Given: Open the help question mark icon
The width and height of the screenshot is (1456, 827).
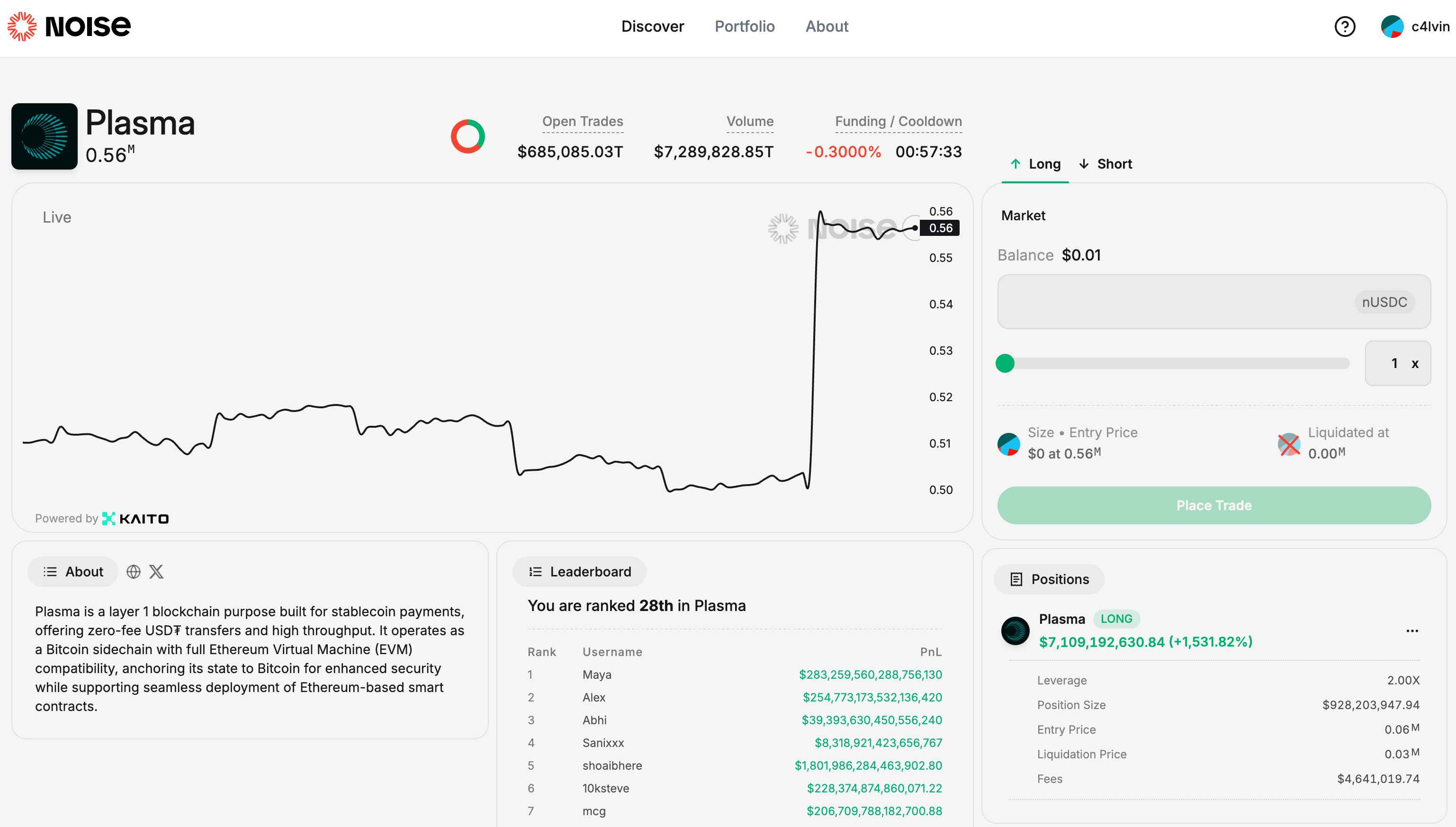Looking at the screenshot, I should 1345,27.
